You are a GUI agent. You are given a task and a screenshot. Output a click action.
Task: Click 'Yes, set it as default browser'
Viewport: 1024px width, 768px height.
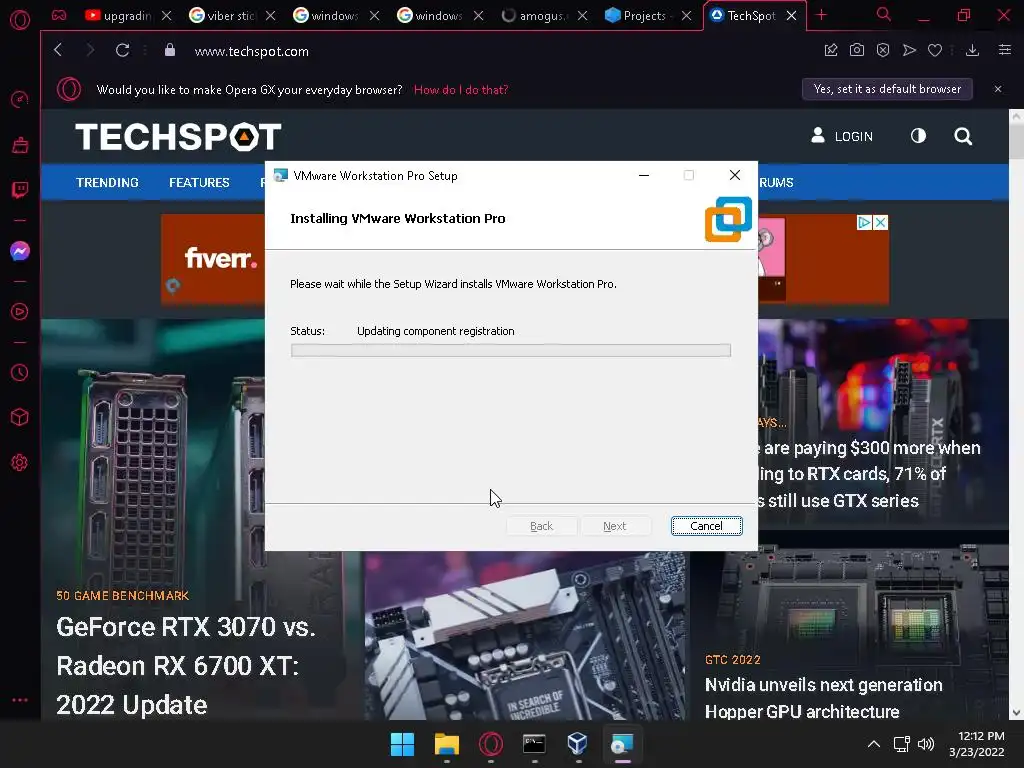[887, 89]
